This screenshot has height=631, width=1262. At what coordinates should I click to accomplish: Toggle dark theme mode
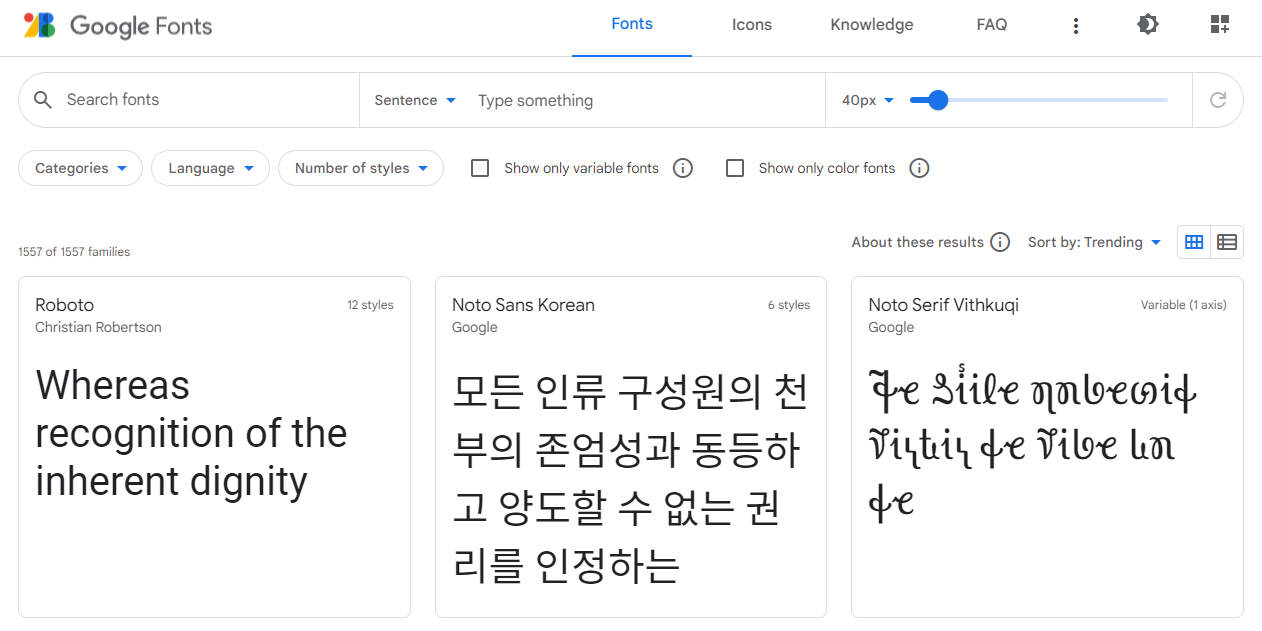pos(1148,23)
